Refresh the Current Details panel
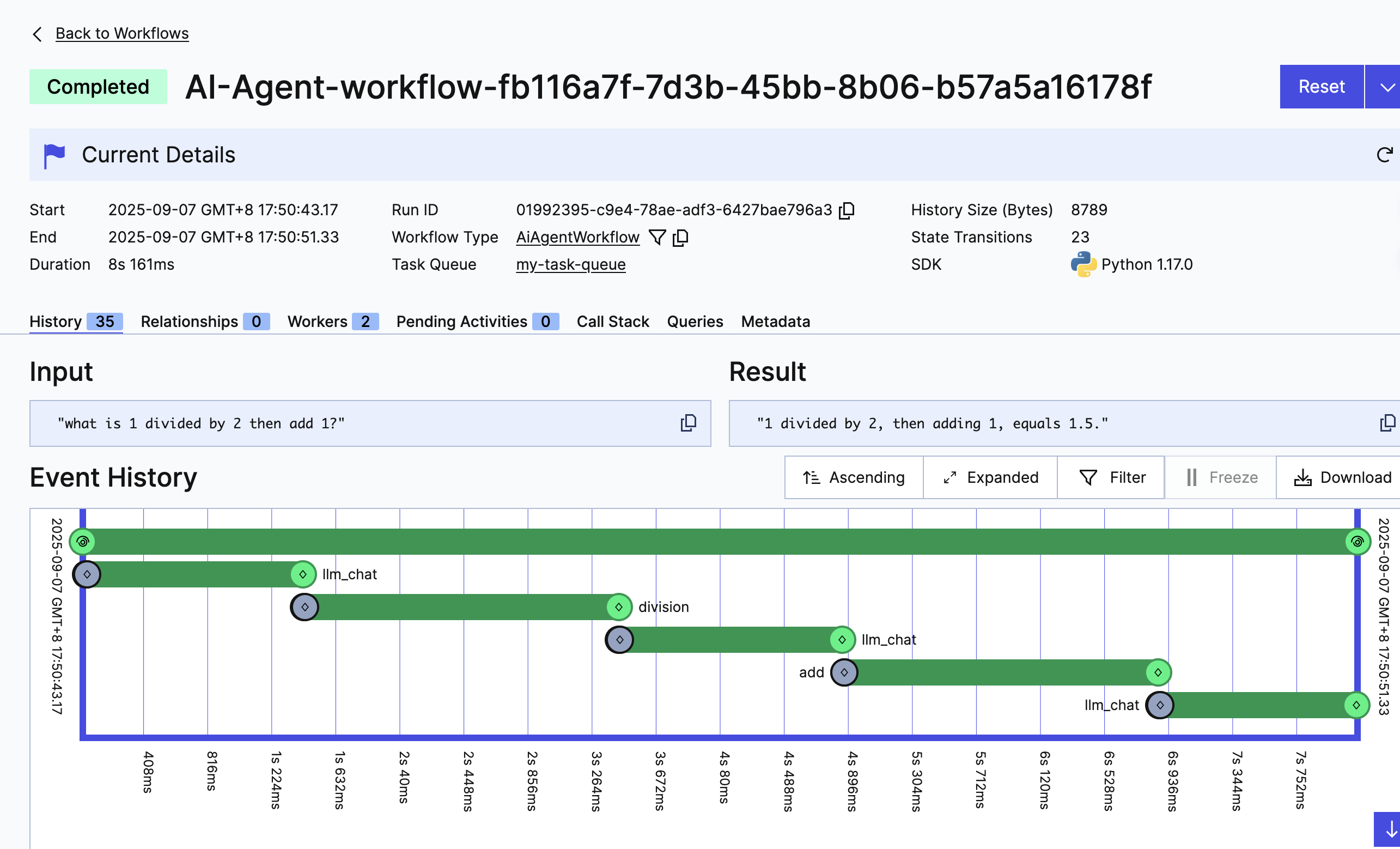1400x849 pixels. pyautogui.click(x=1385, y=155)
